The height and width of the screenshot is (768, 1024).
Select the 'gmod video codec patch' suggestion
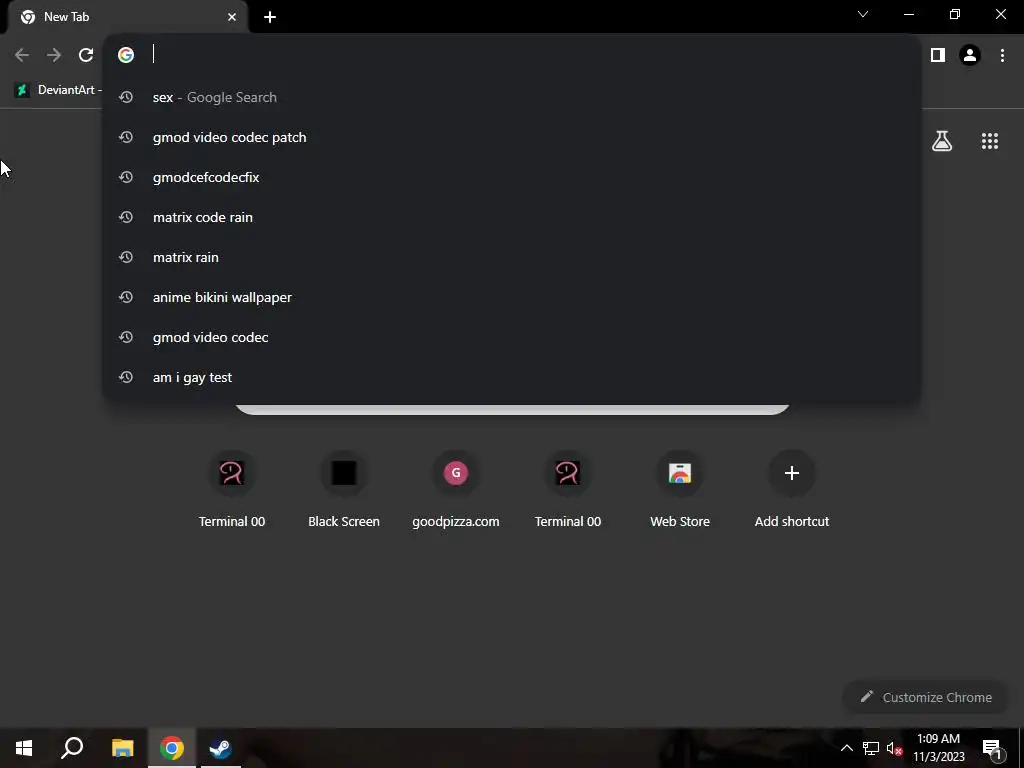click(x=512, y=137)
